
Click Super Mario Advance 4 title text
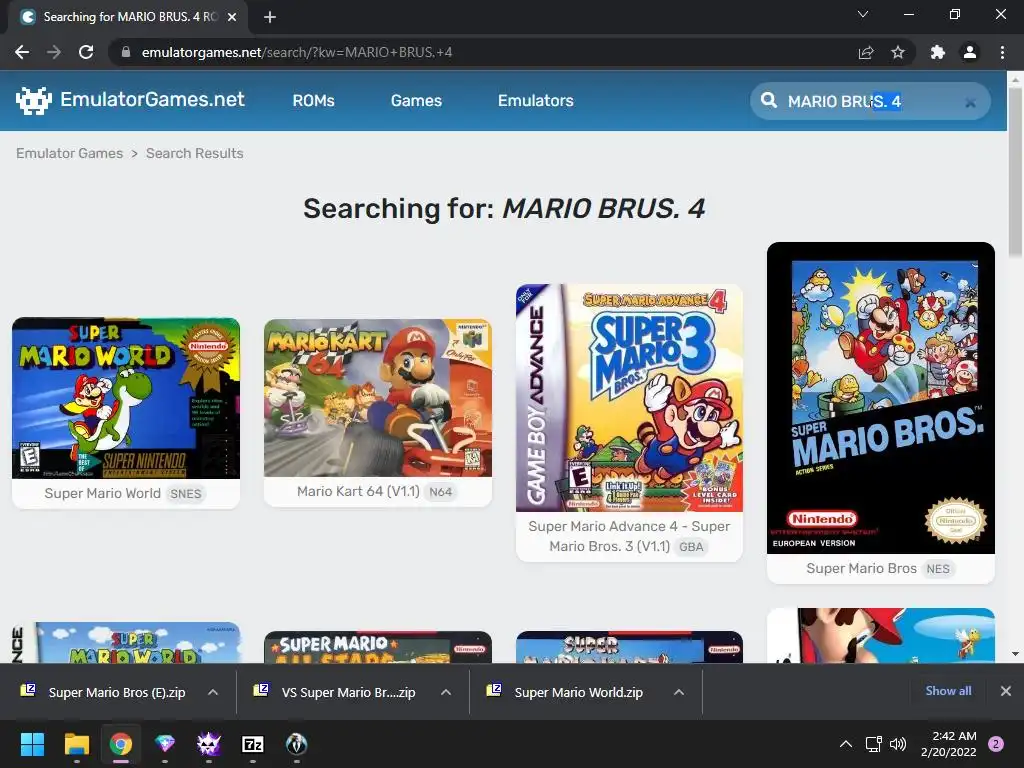(630, 536)
